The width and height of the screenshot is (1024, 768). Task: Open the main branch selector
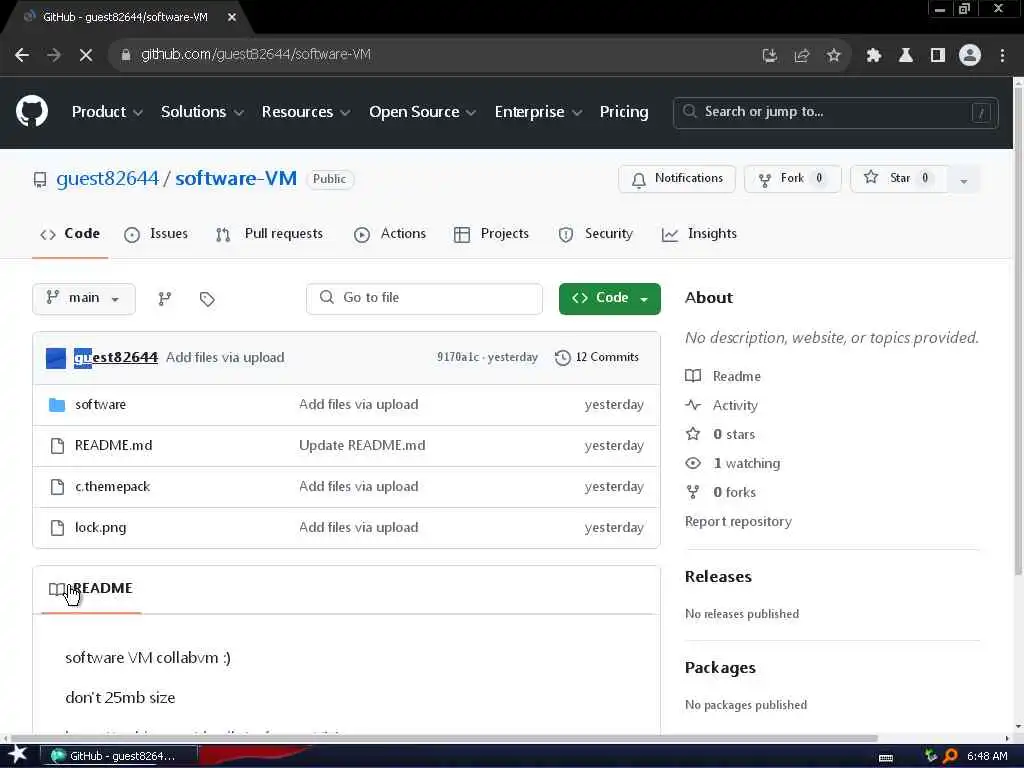coord(84,298)
